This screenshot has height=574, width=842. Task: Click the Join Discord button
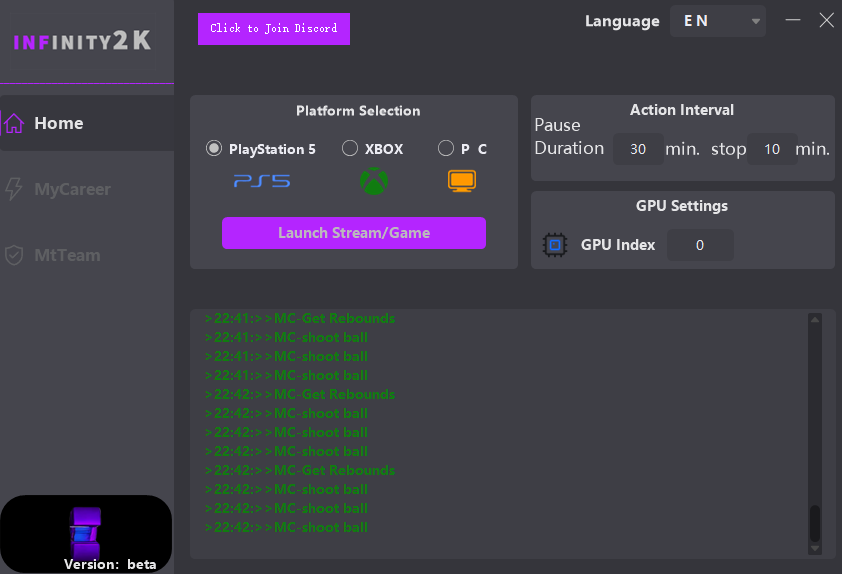coord(274,29)
